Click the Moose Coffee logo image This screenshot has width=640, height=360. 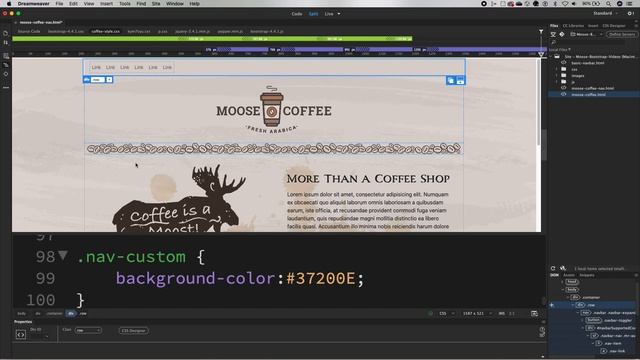click(x=273, y=110)
